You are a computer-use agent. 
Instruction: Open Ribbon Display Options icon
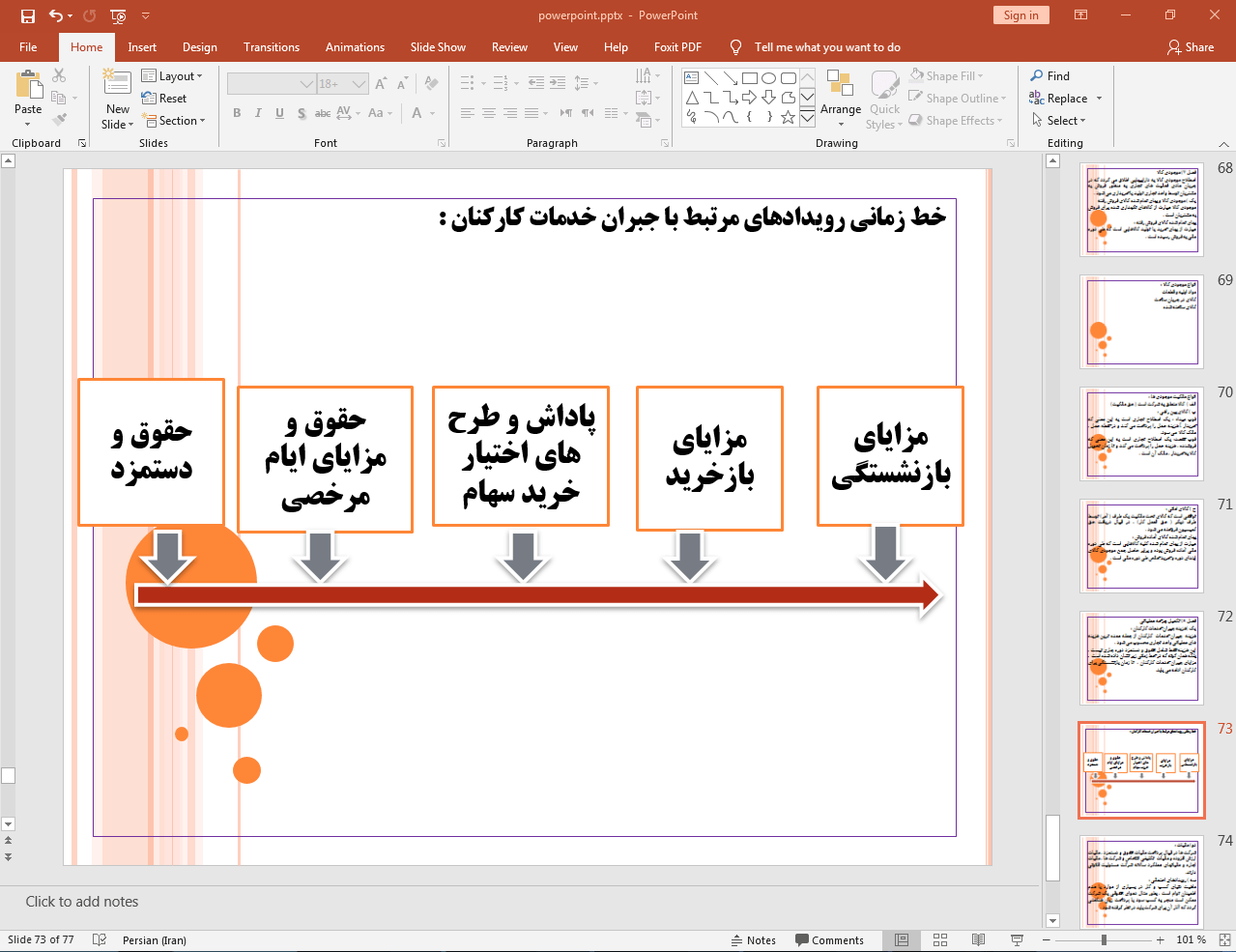(x=1081, y=15)
